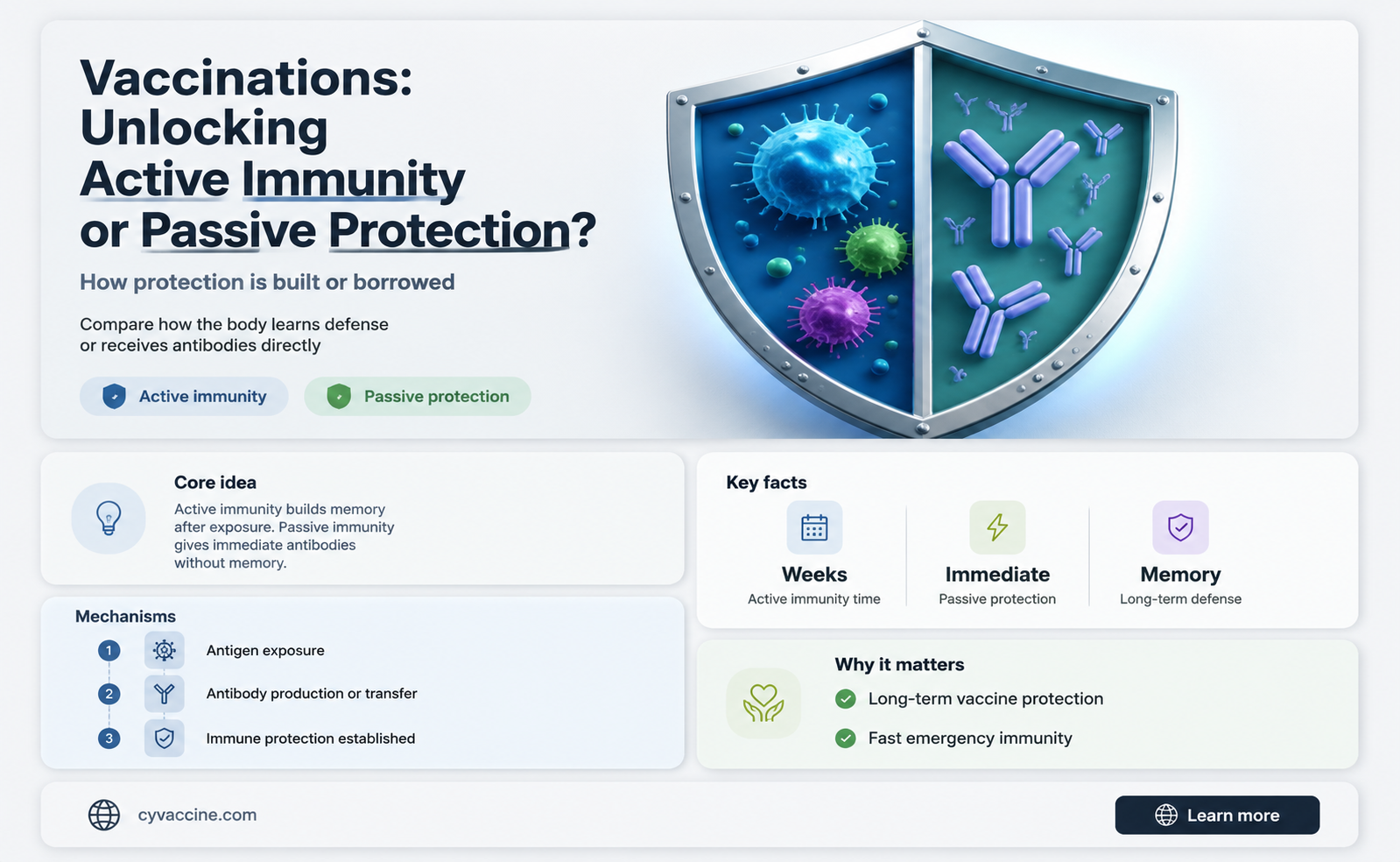Click the green checkmark beside Fast emergency immunity
Viewport: 1400px width, 862px height.
pyautogui.click(x=846, y=738)
